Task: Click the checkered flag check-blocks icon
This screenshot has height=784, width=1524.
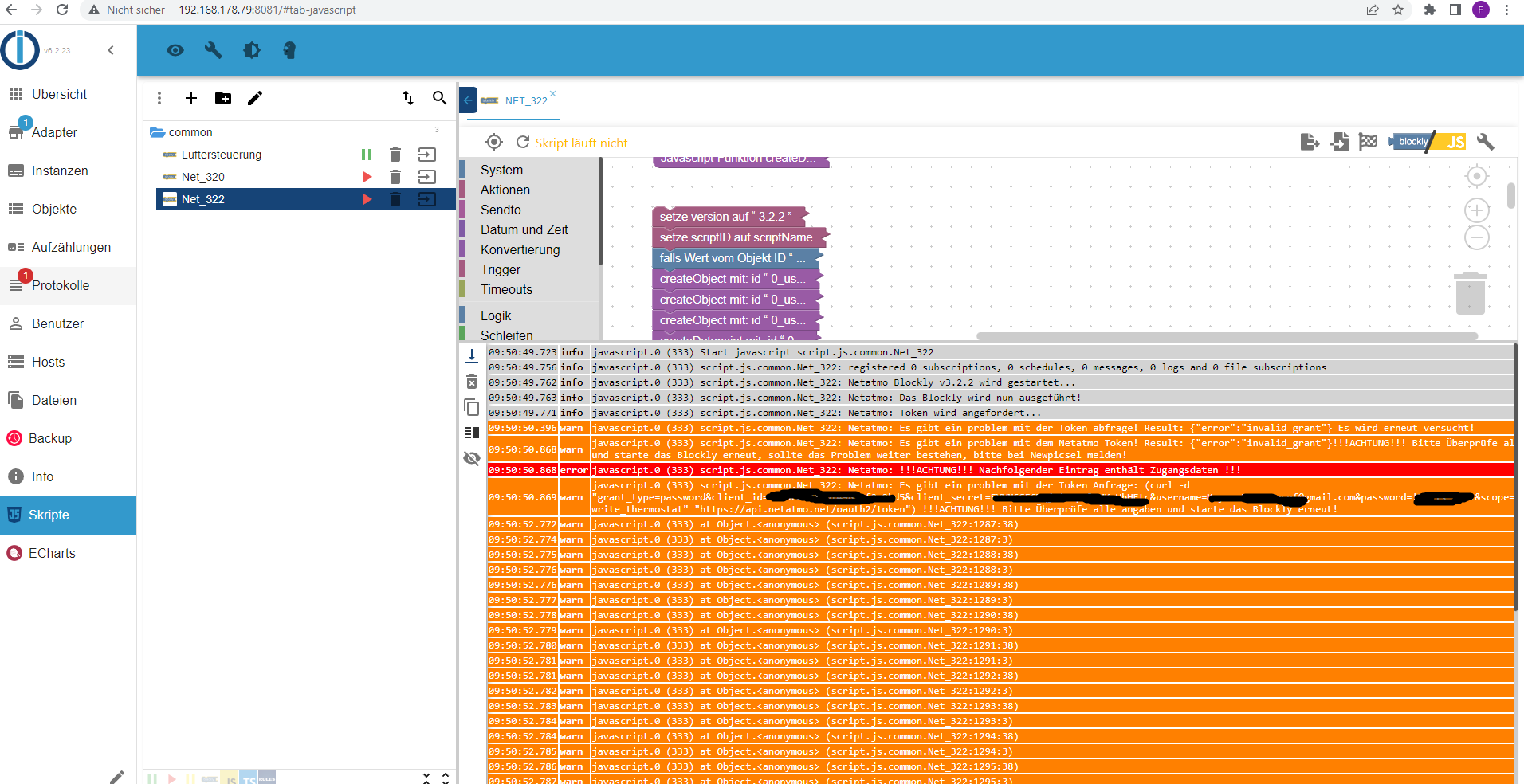Action: point(1369,142)
